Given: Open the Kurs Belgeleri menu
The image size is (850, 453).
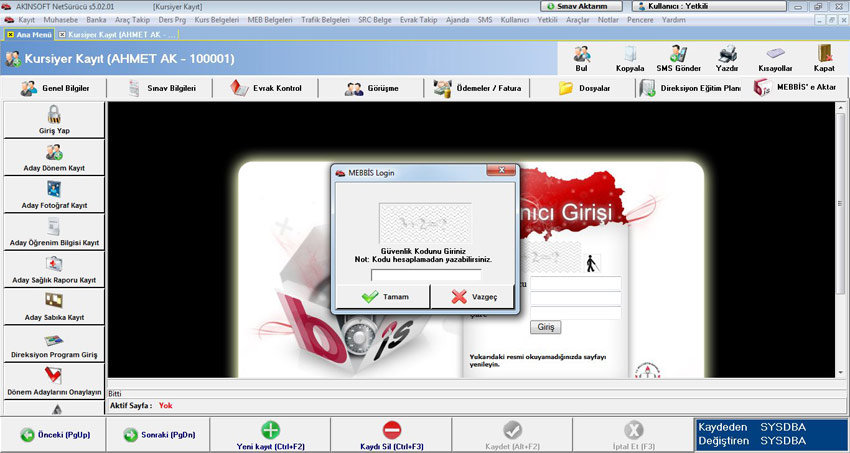Looking at the screenshot, I should pos(217,20).
